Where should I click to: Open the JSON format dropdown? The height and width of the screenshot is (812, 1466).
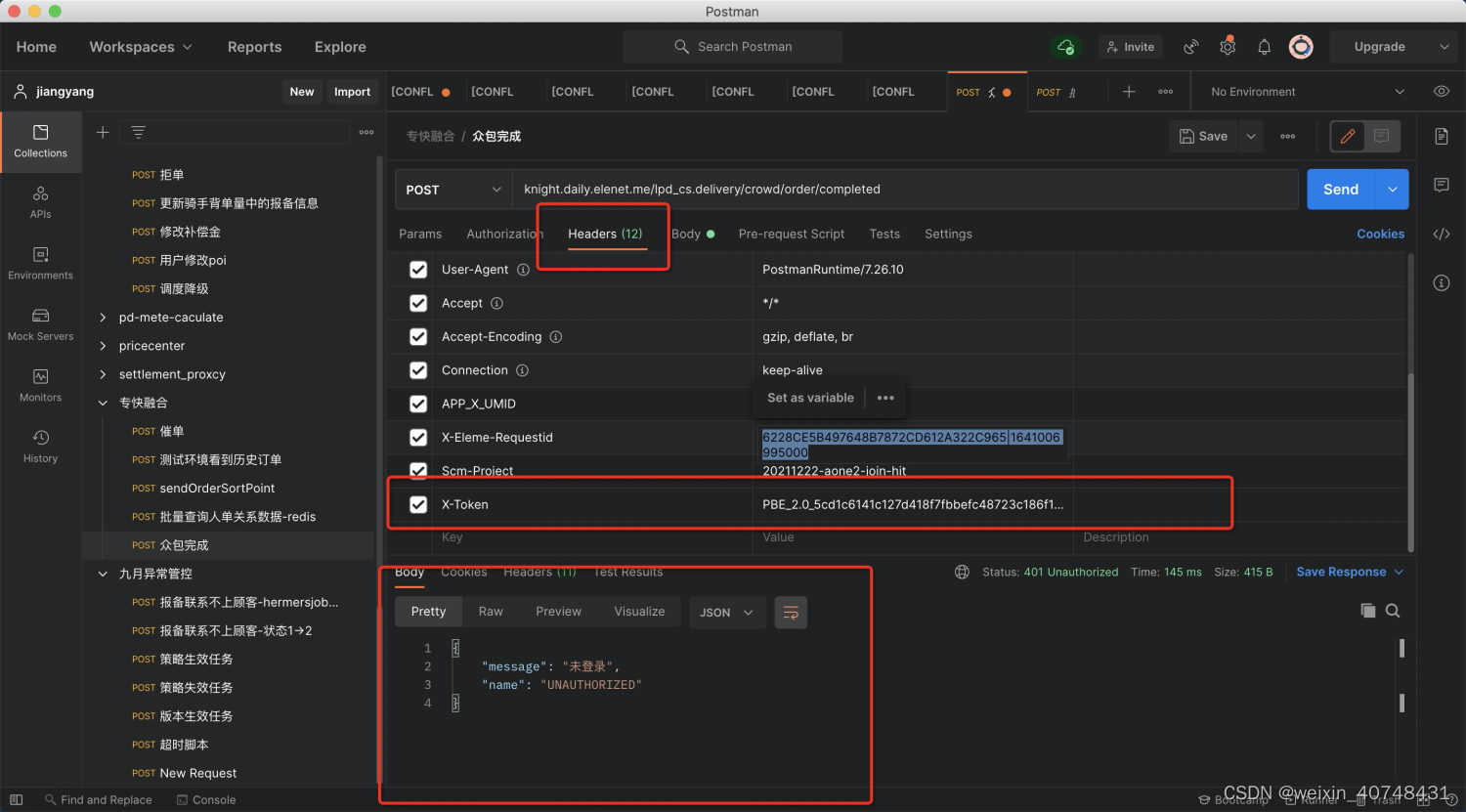click(727, 613)
